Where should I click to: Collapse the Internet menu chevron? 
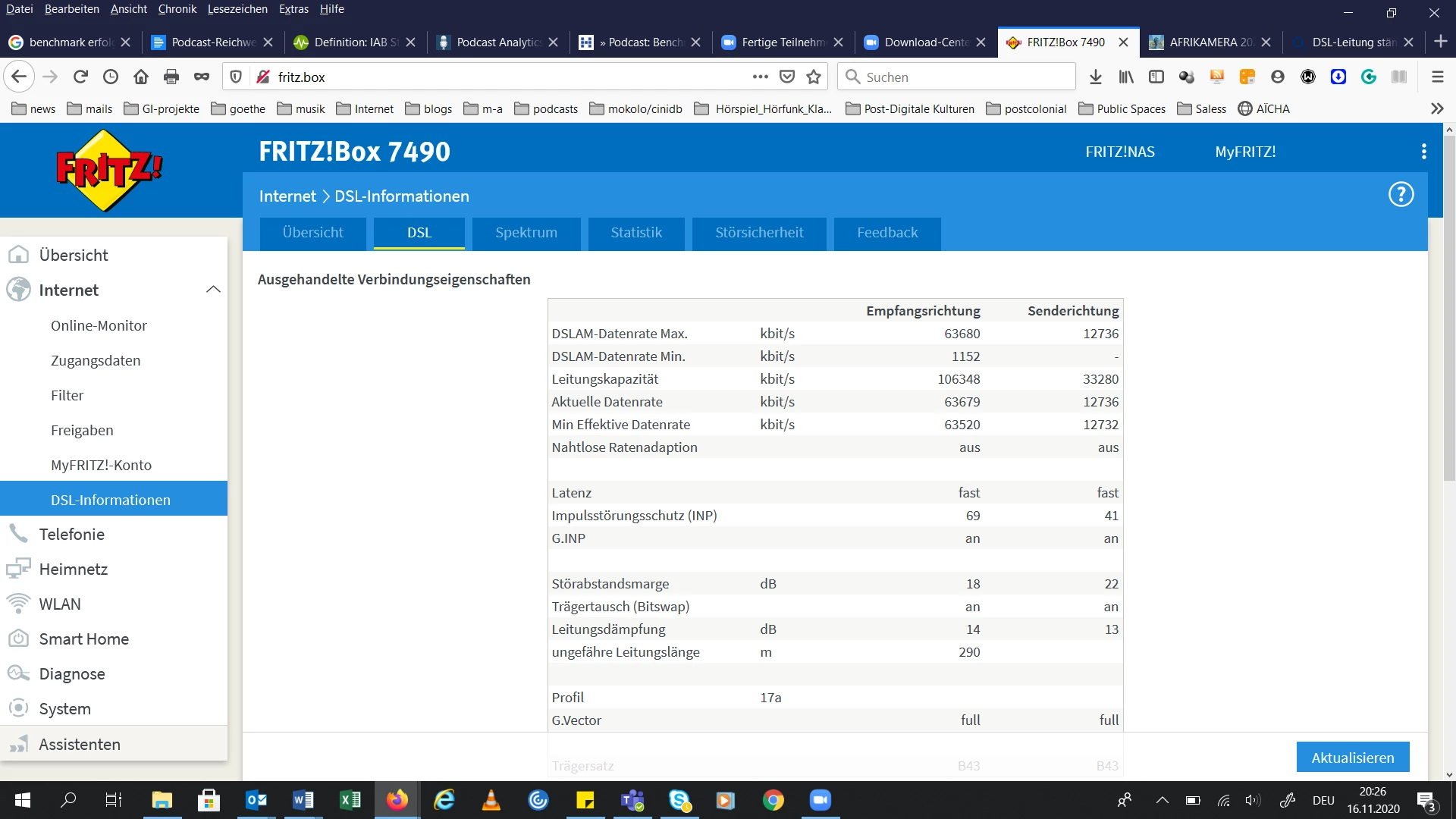213,290
